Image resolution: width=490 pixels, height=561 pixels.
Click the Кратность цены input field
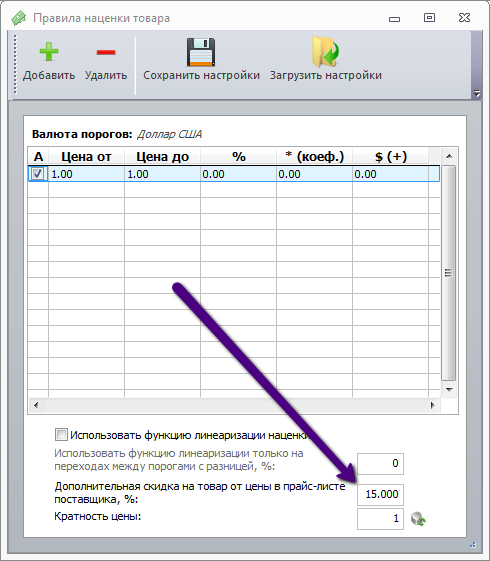(x=380, y=519)
